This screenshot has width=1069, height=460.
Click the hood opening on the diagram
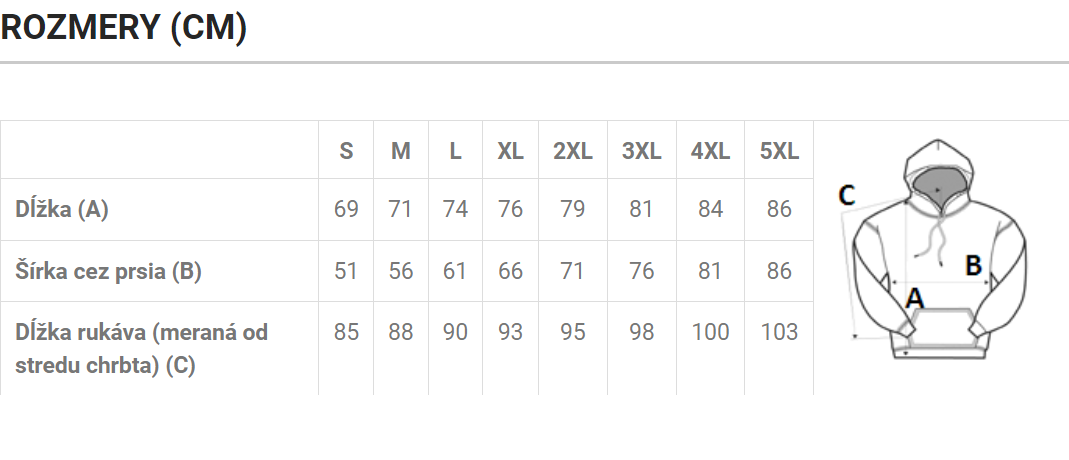(x=937, y=187)
